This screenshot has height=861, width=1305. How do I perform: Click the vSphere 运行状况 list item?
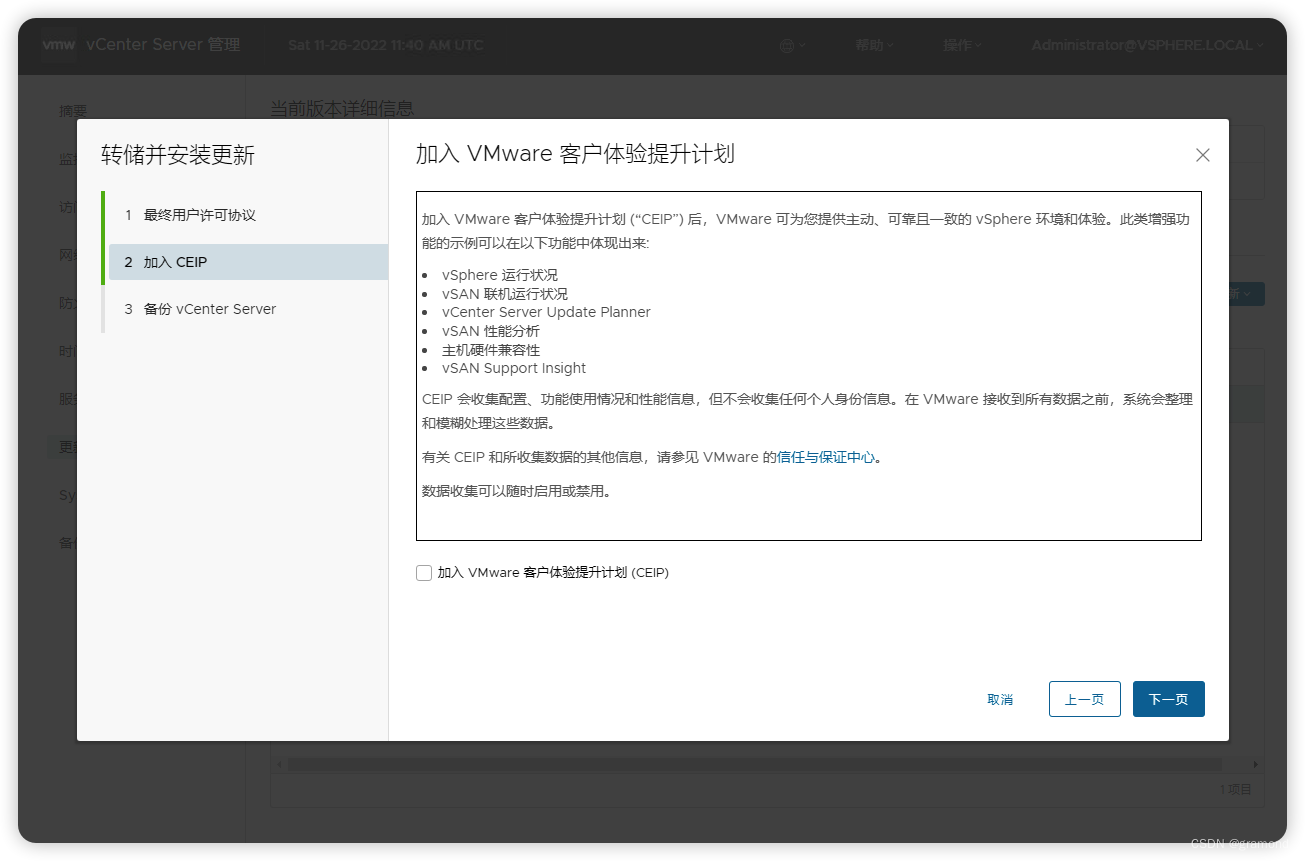500,275
